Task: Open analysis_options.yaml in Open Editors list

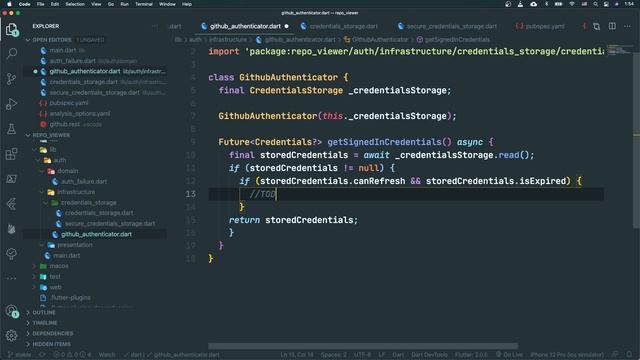Action: [80, 114]
